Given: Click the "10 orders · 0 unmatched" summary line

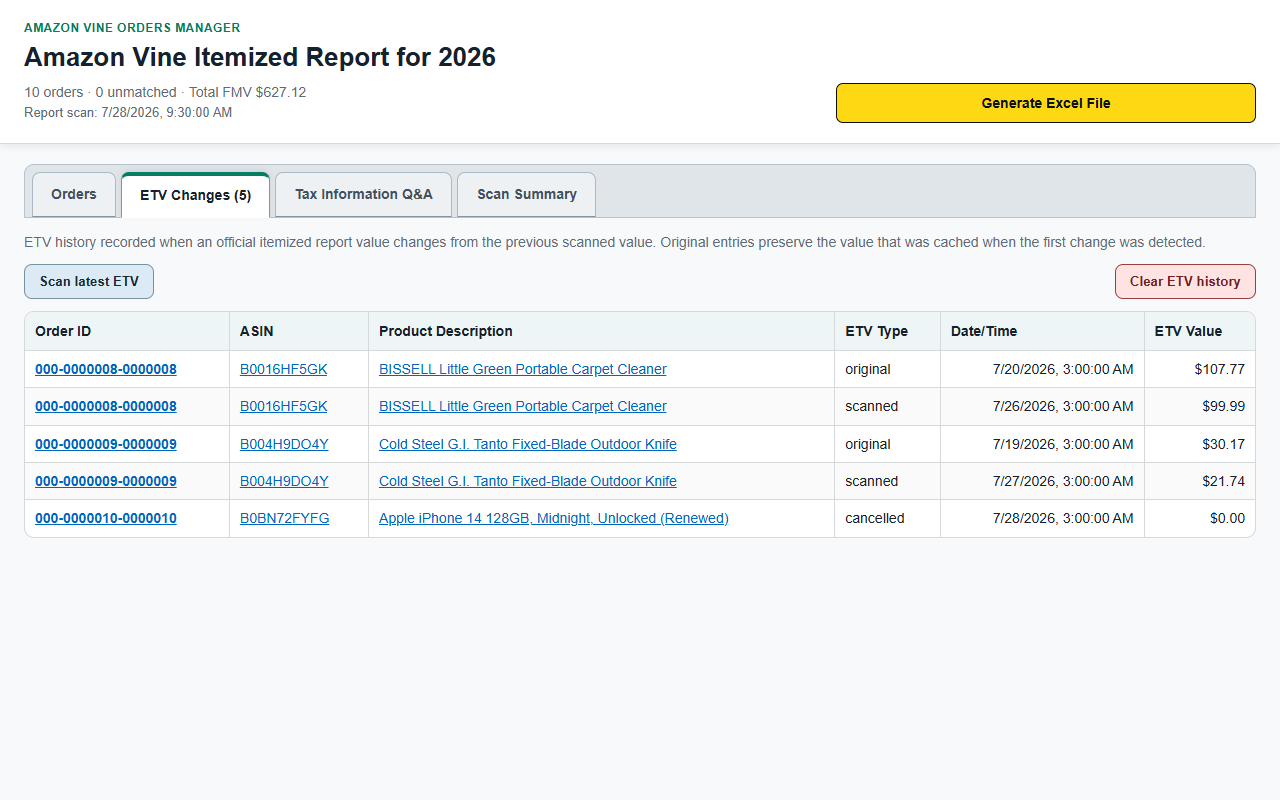Looking at the screenshot, I should pyautogui.click(x=165, y=92).
